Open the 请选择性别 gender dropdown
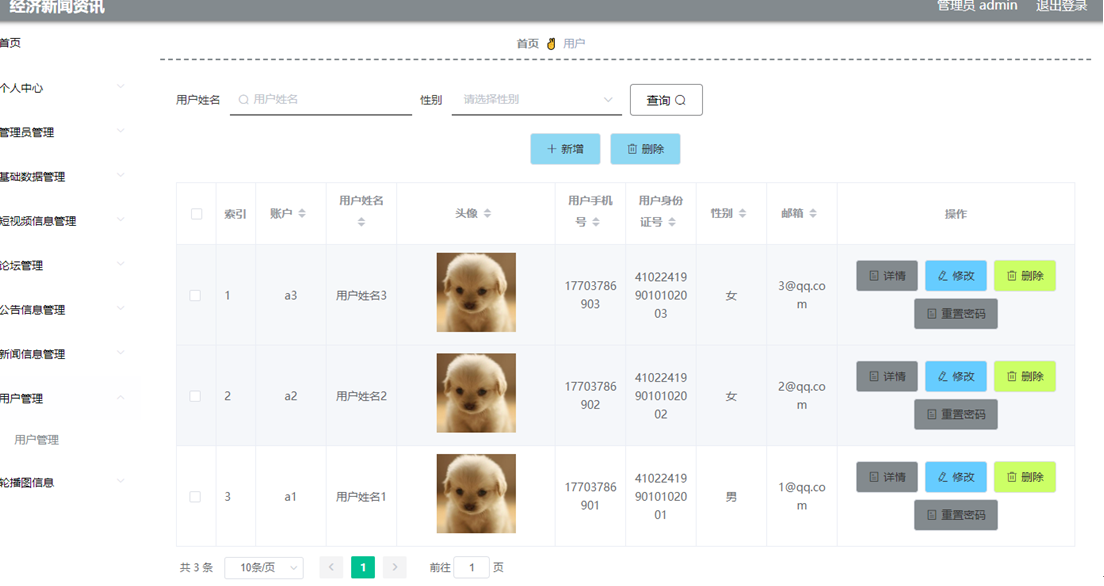 tap(537, 99)
